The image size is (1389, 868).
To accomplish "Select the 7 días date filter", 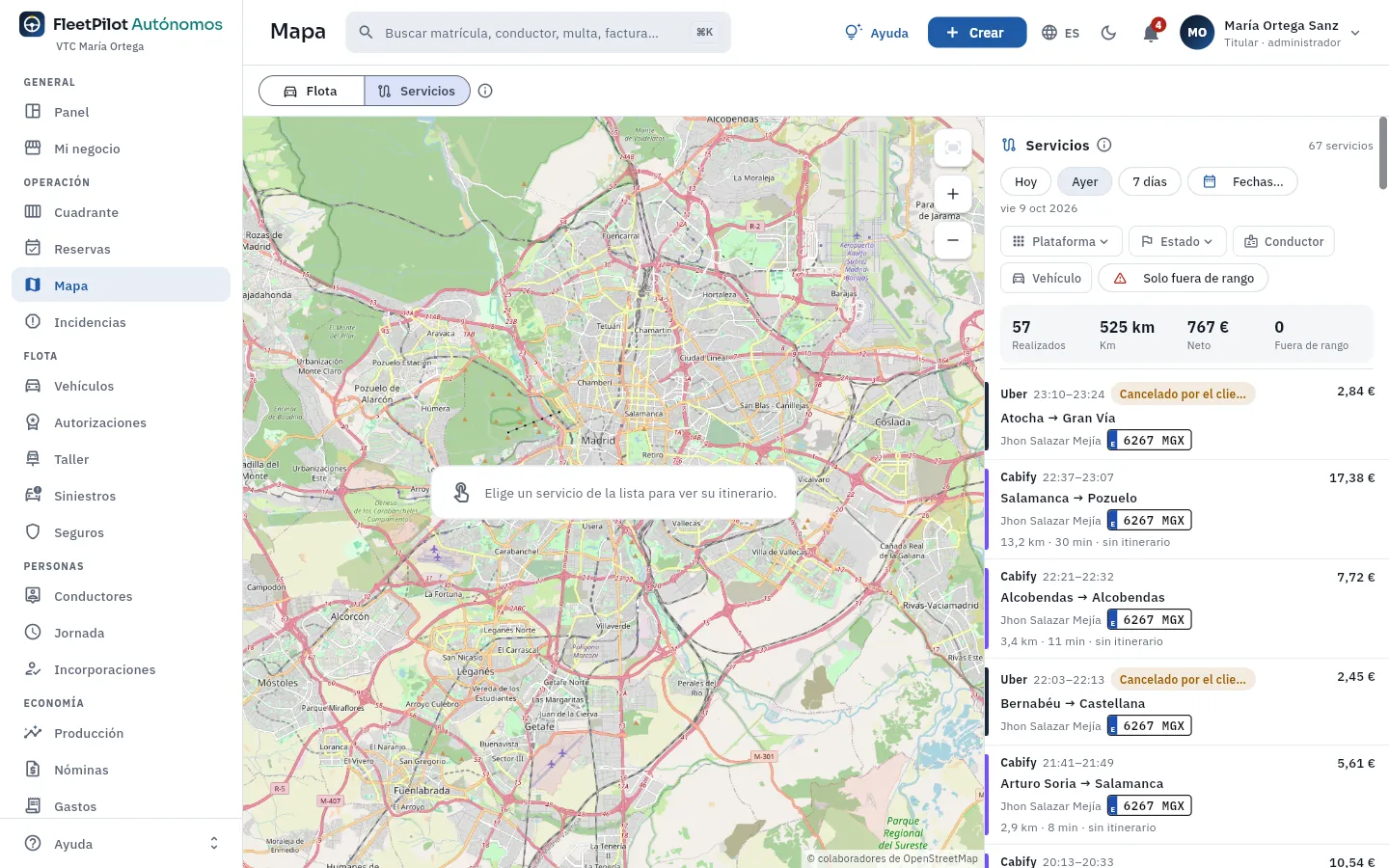I will tap(1150, 181).
